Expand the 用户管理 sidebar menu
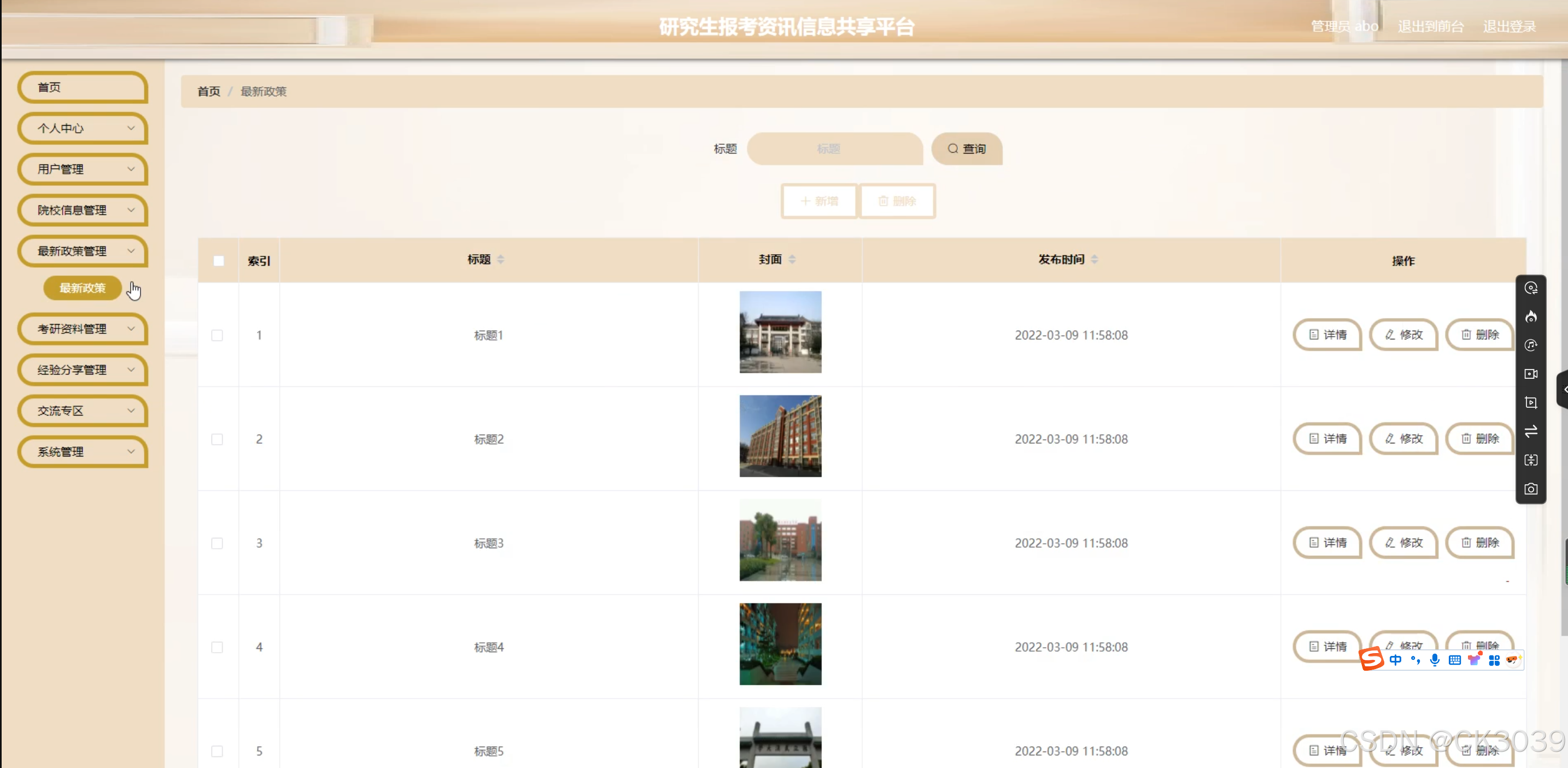1568x768 pixels. [x=83, y=169]
